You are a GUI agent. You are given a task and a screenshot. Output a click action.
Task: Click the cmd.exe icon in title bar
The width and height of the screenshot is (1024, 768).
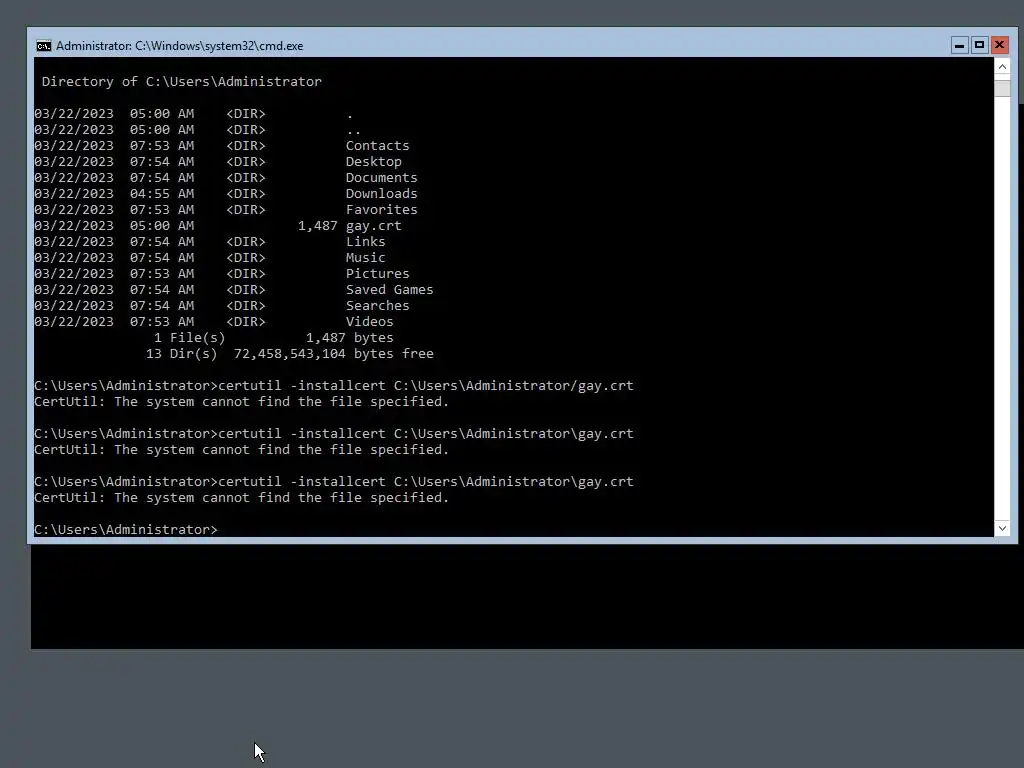click(x=44, y=46)
